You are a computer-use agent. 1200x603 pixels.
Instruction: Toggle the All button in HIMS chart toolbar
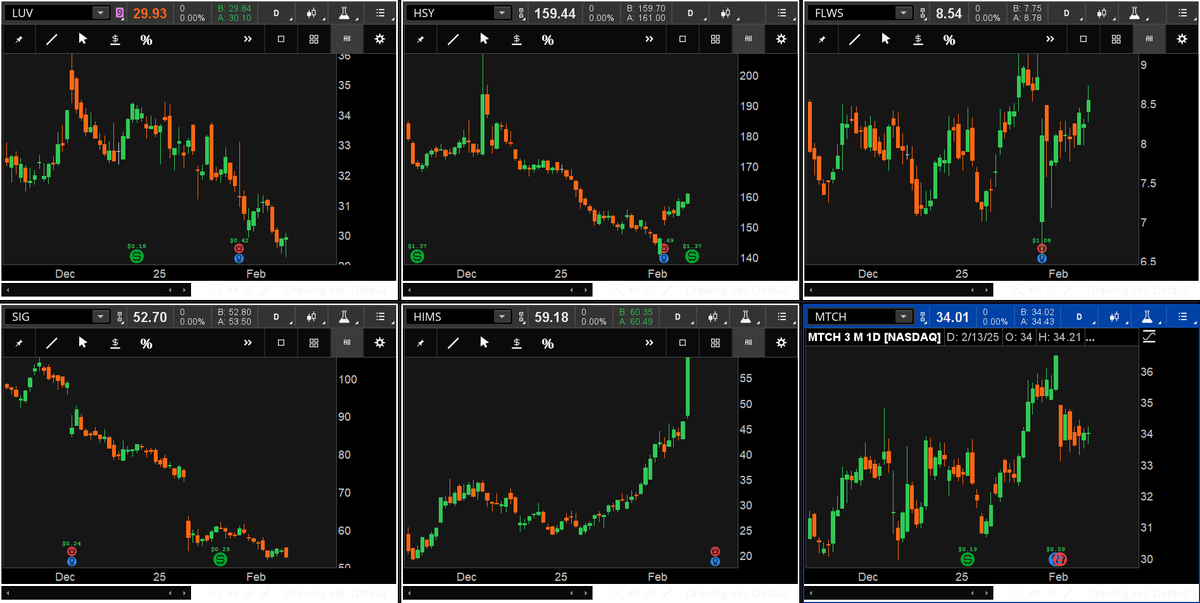[748, 343]
